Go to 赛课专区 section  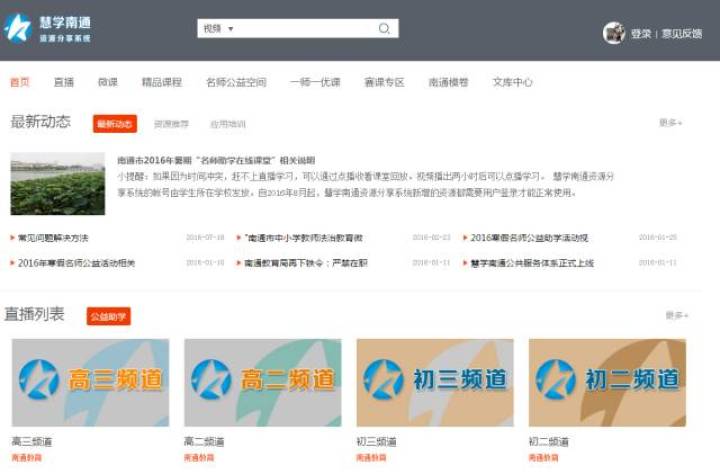[384, 82]
